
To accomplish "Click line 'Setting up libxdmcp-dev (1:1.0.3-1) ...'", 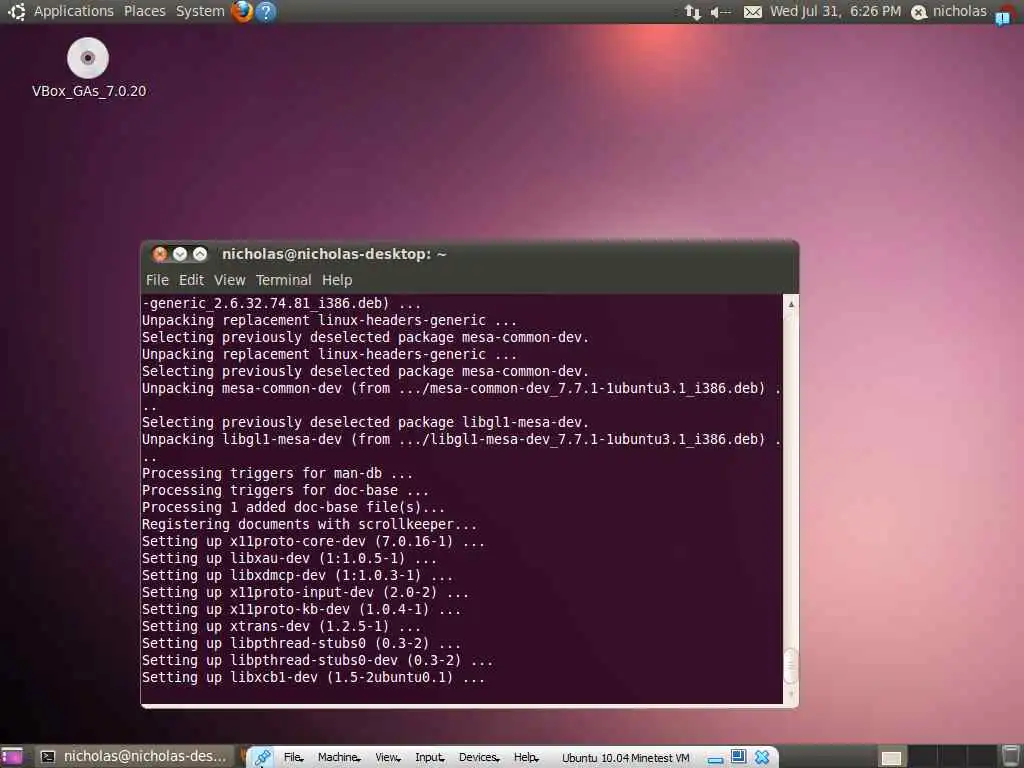I will 297,575.
